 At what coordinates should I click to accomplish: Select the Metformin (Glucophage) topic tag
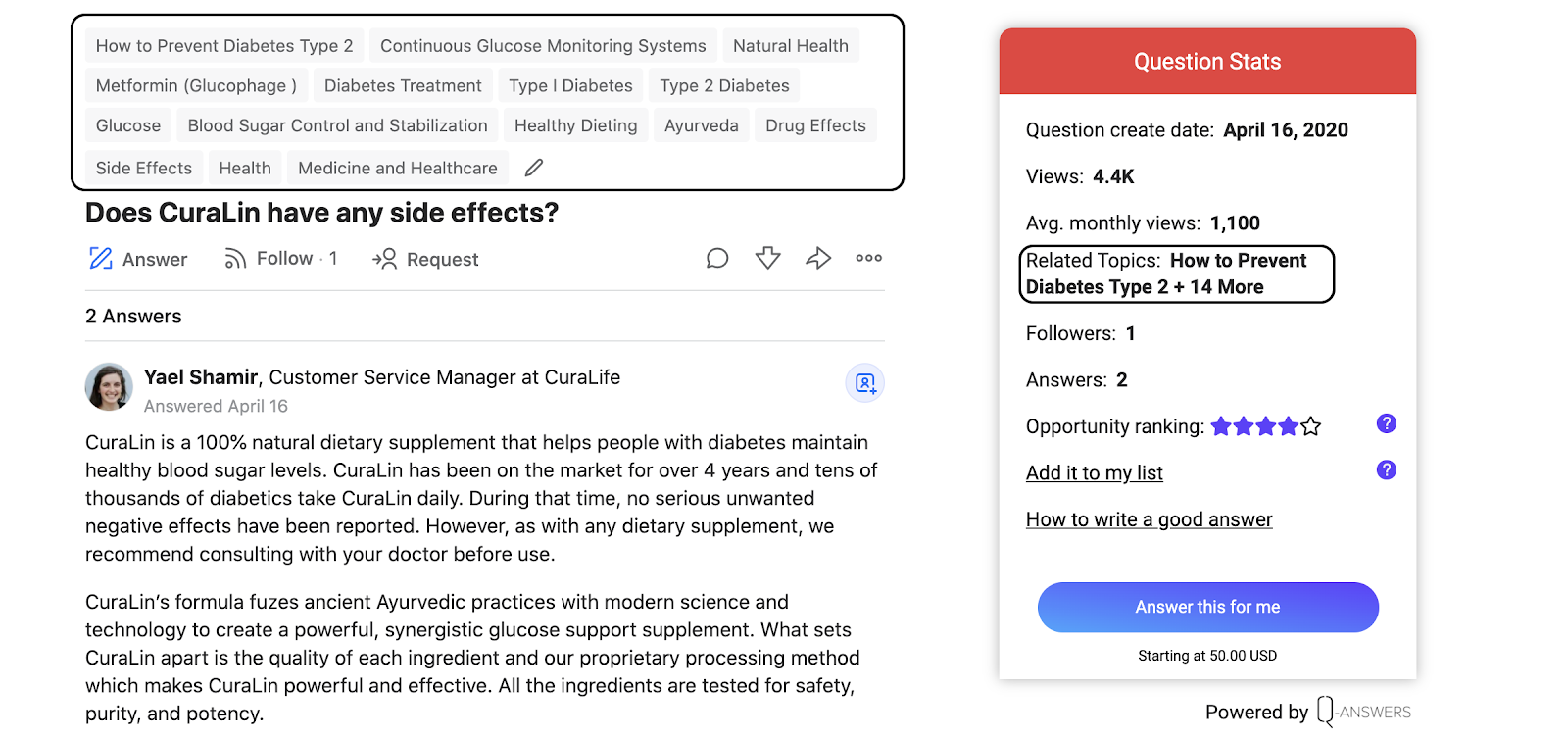(197, 86)
